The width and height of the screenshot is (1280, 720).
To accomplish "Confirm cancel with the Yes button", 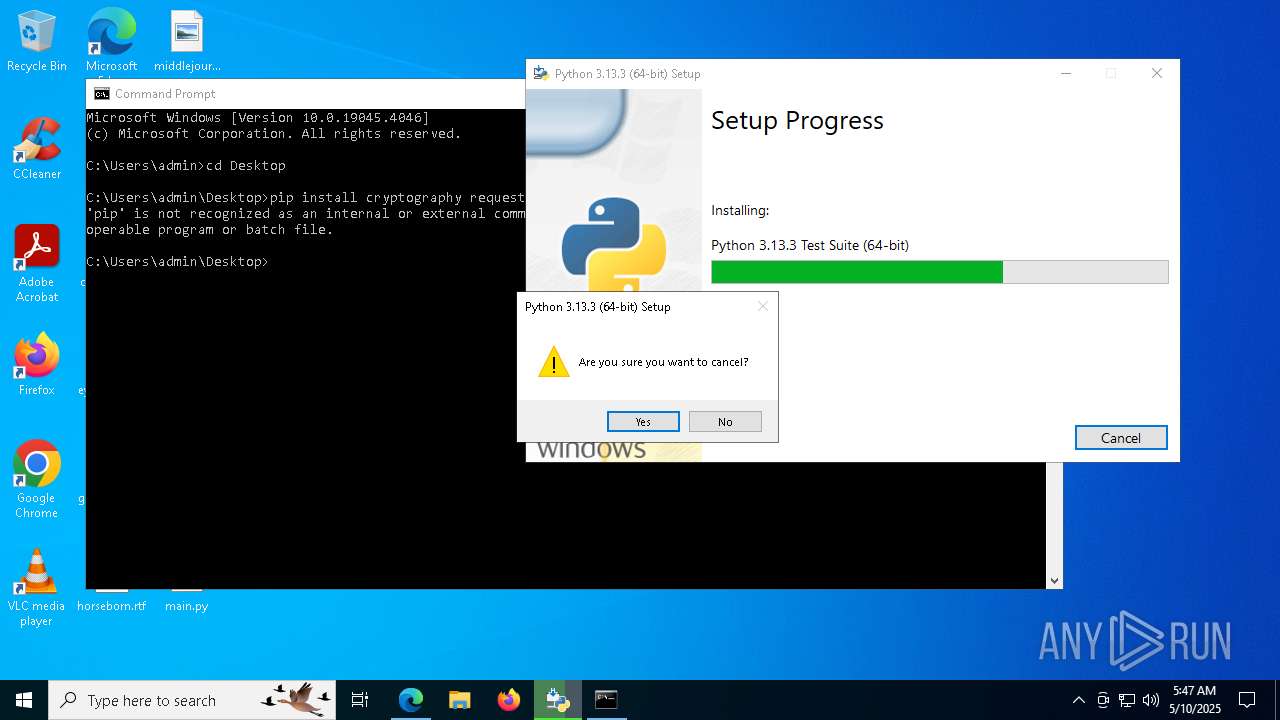I will [643, 422].
